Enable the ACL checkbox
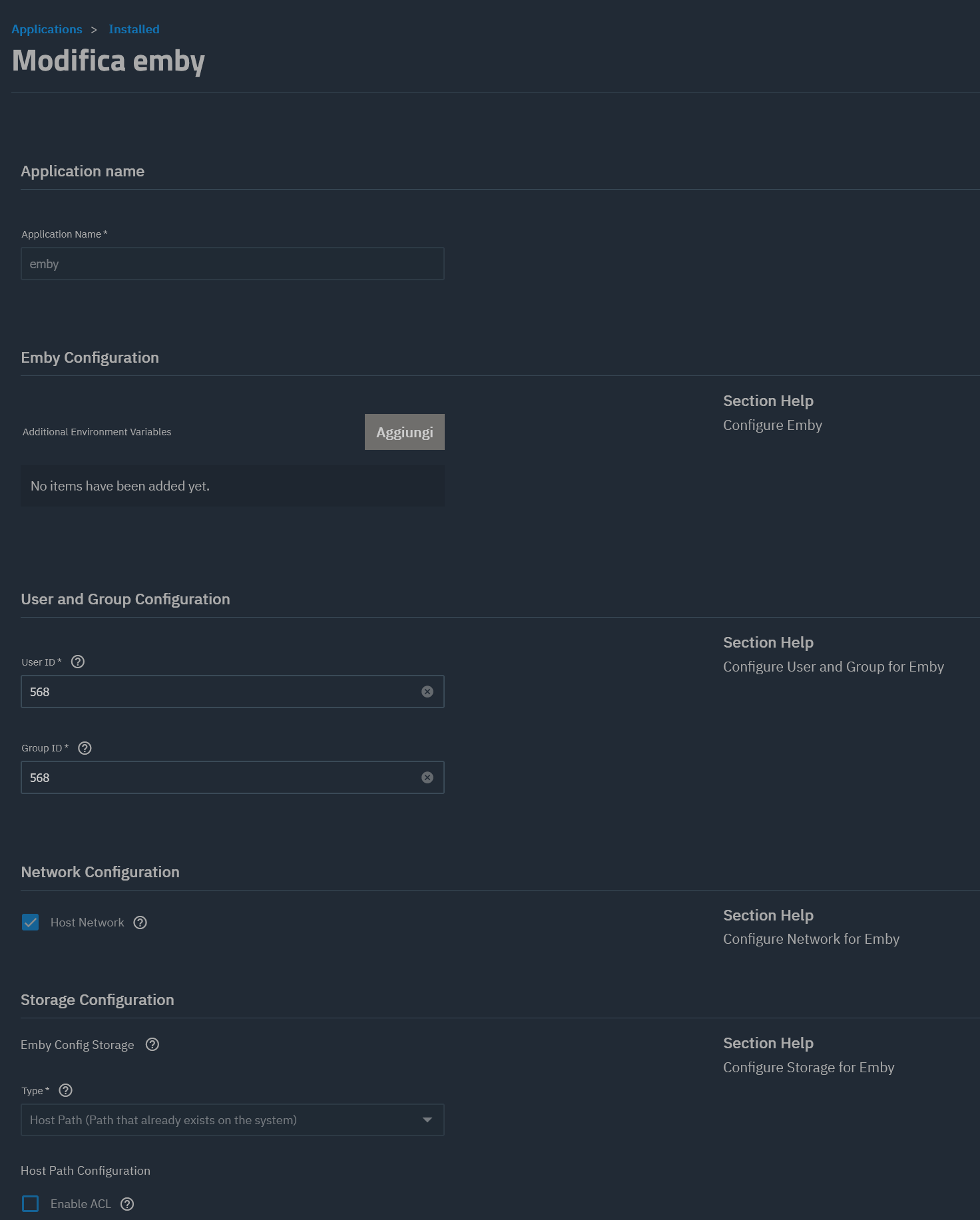Viewport: 980px width, 1220px height. 31,1204
